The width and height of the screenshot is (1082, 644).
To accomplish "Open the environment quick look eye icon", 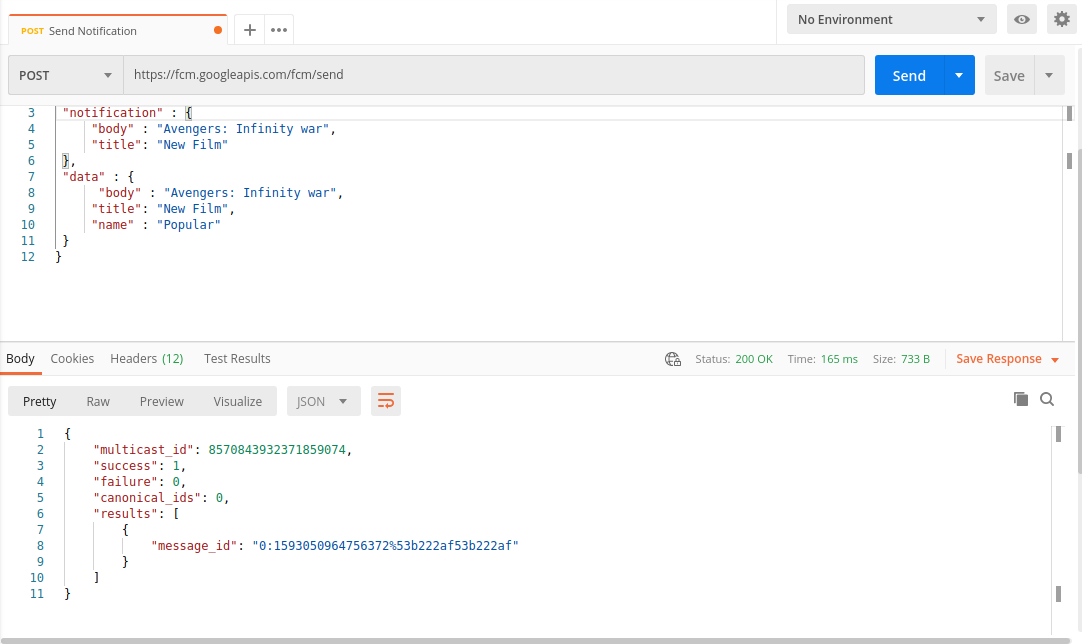I will click(x=1021, y=19).
